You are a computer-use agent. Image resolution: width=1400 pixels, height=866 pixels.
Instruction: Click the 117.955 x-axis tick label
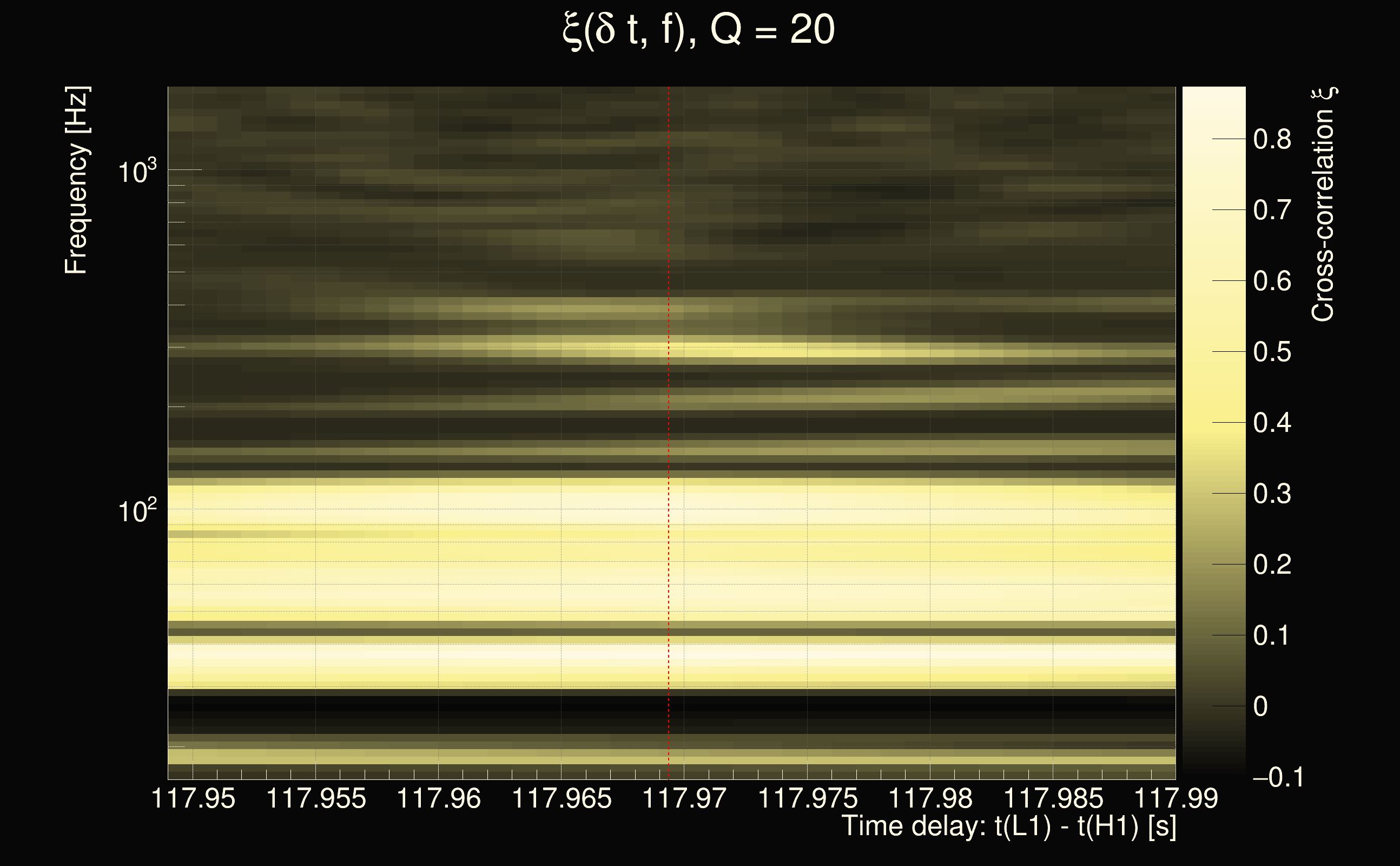316,799
